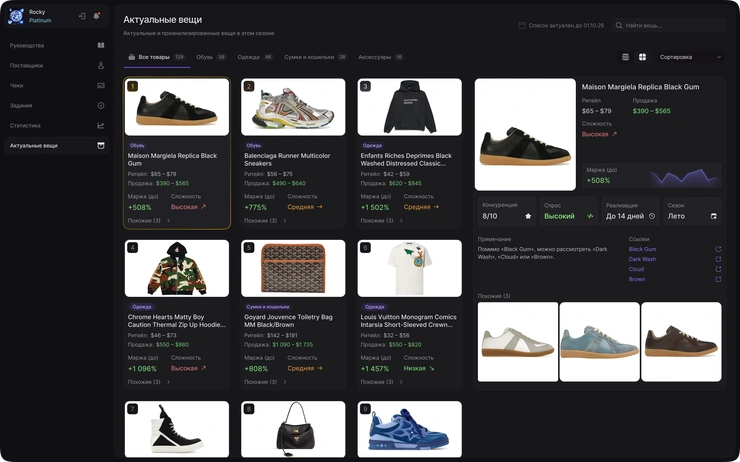Expand Похожие (3) on Chrome Hearts card
This screenshot has height=462, width=740.
coord(148,382)
